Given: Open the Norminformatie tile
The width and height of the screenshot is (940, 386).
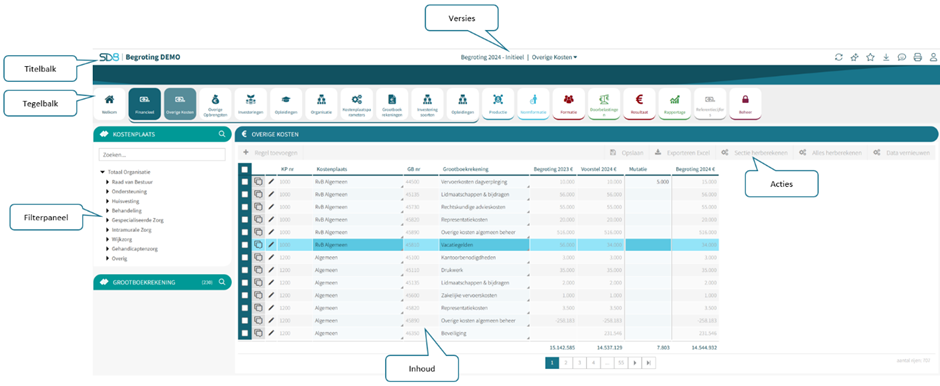Looking at the screenshot, I should pyautogui.click(x=533, y=104).
